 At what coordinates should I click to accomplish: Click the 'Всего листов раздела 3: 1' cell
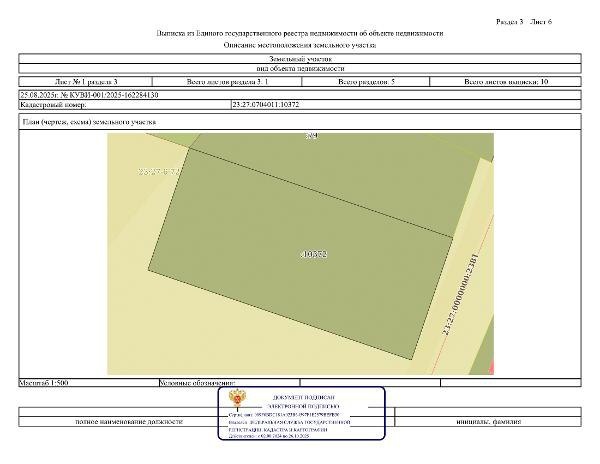point(227,81)
